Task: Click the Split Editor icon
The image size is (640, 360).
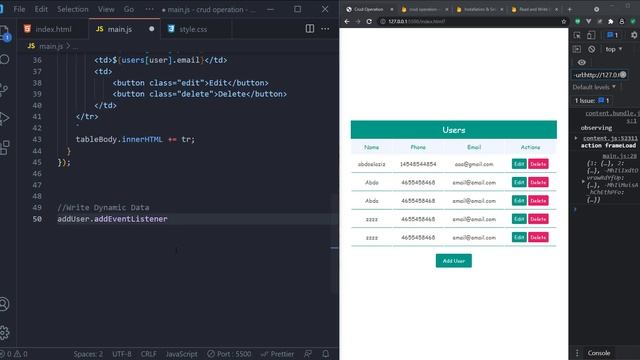Action: click(x=310, y=29)
